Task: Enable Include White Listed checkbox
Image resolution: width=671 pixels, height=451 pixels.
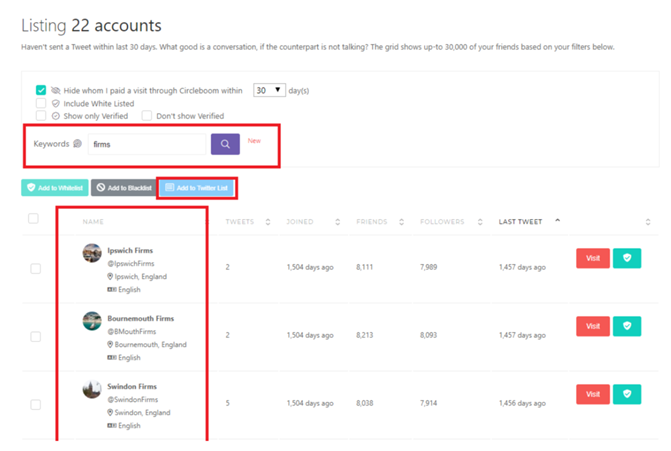Action: click(x=41, y=103)
